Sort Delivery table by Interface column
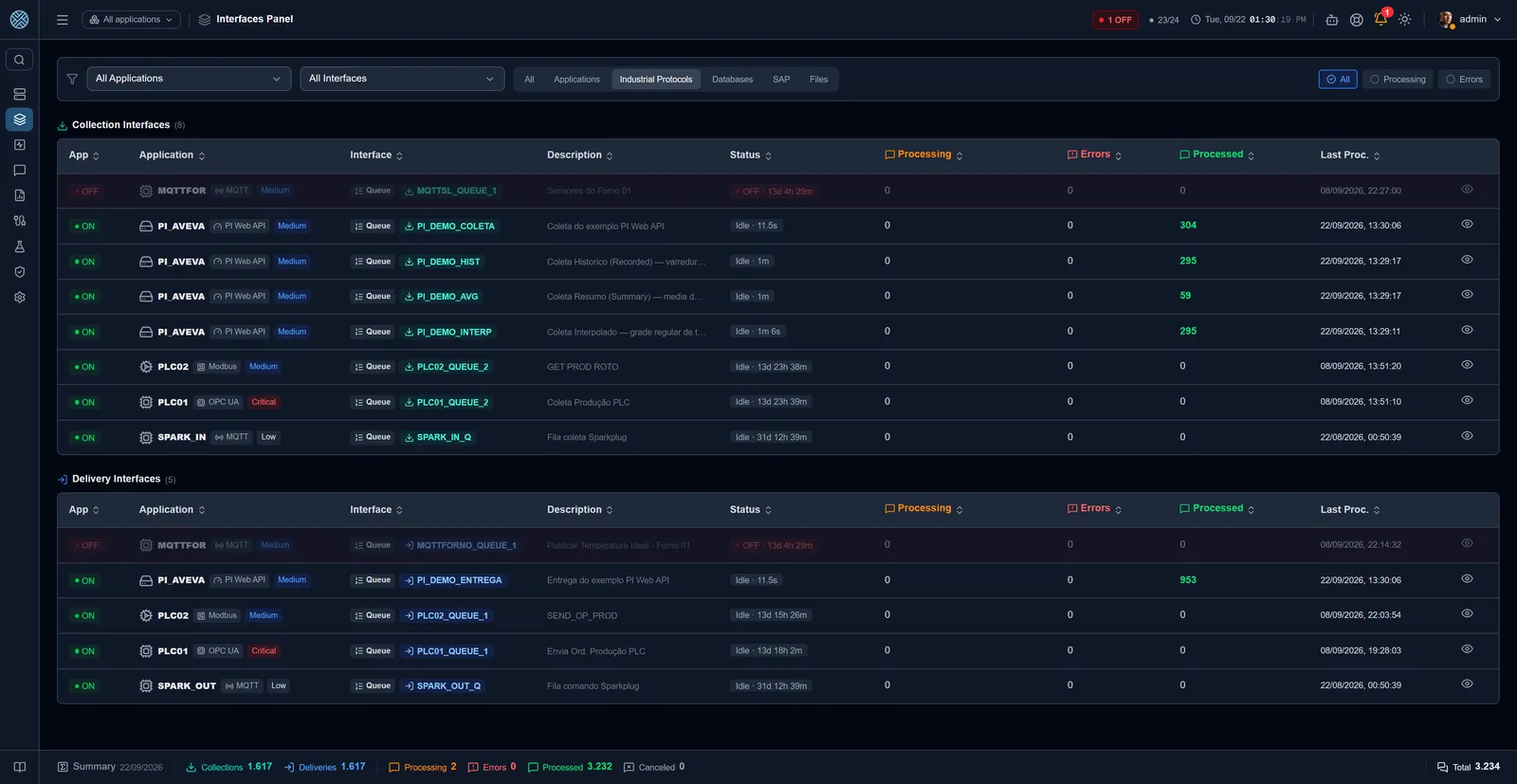 tap(376, 510)
